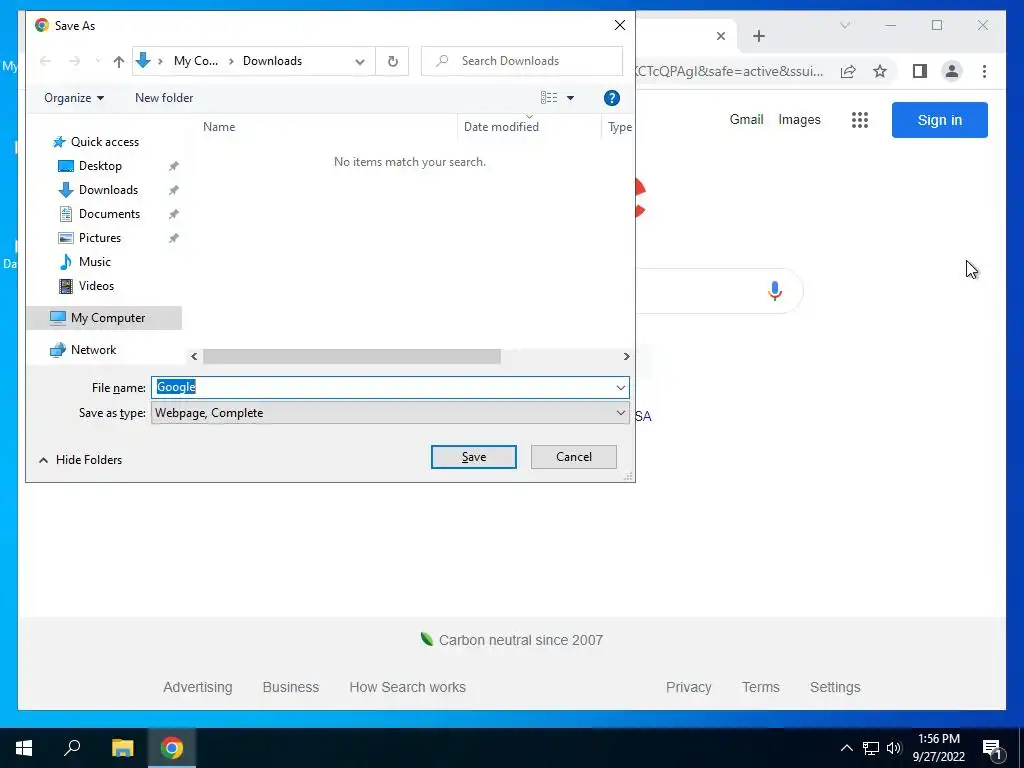
Task: Select Documents in navigation pane
Action: [x=109, y=214]
